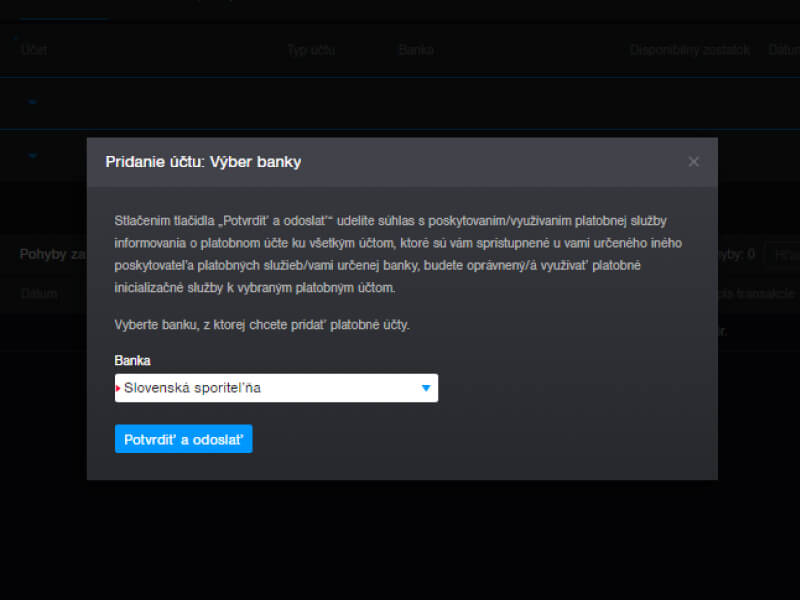Viewport: 800px width, 600px height.
Task: Click the Vyberte banku instruction text
Action: [262, 325]
